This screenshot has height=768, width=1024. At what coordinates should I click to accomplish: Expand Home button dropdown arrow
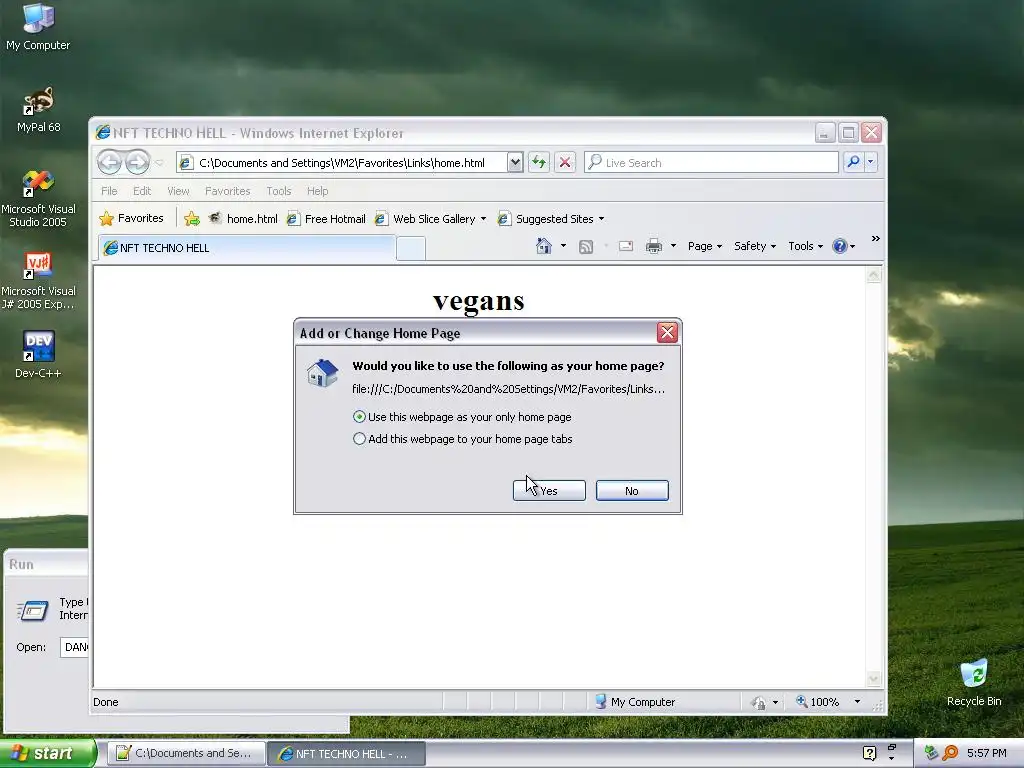coord(564,246)
